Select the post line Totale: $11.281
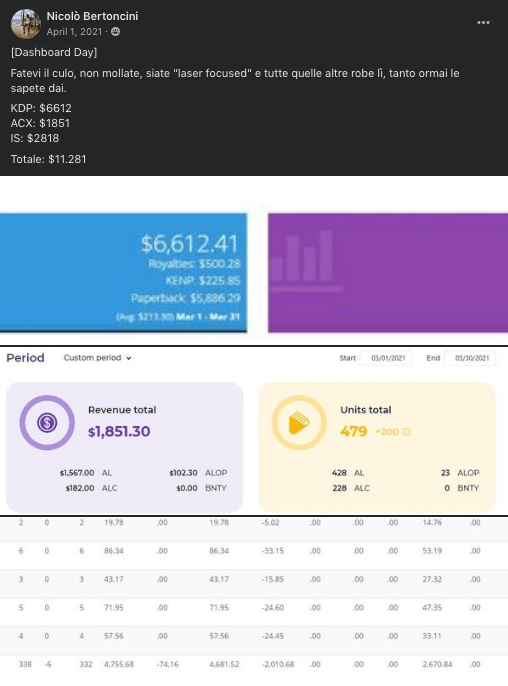508x686 pixels. tap(49, 159)
